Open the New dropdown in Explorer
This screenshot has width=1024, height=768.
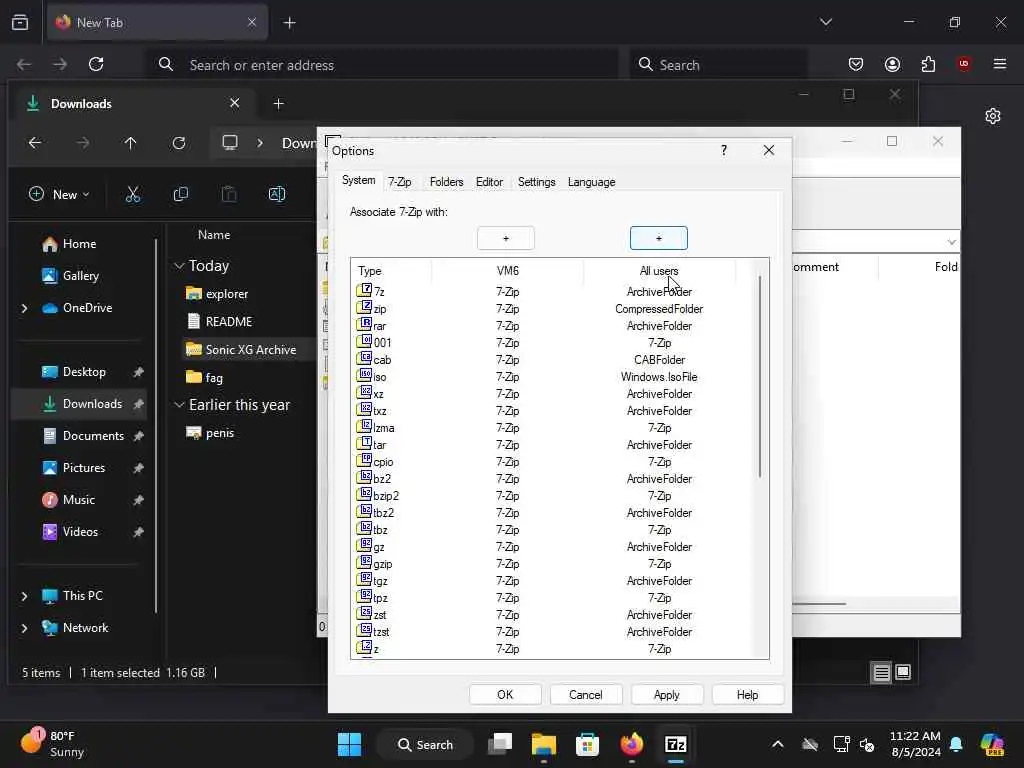pyautogui.click(x=59, y=194)
